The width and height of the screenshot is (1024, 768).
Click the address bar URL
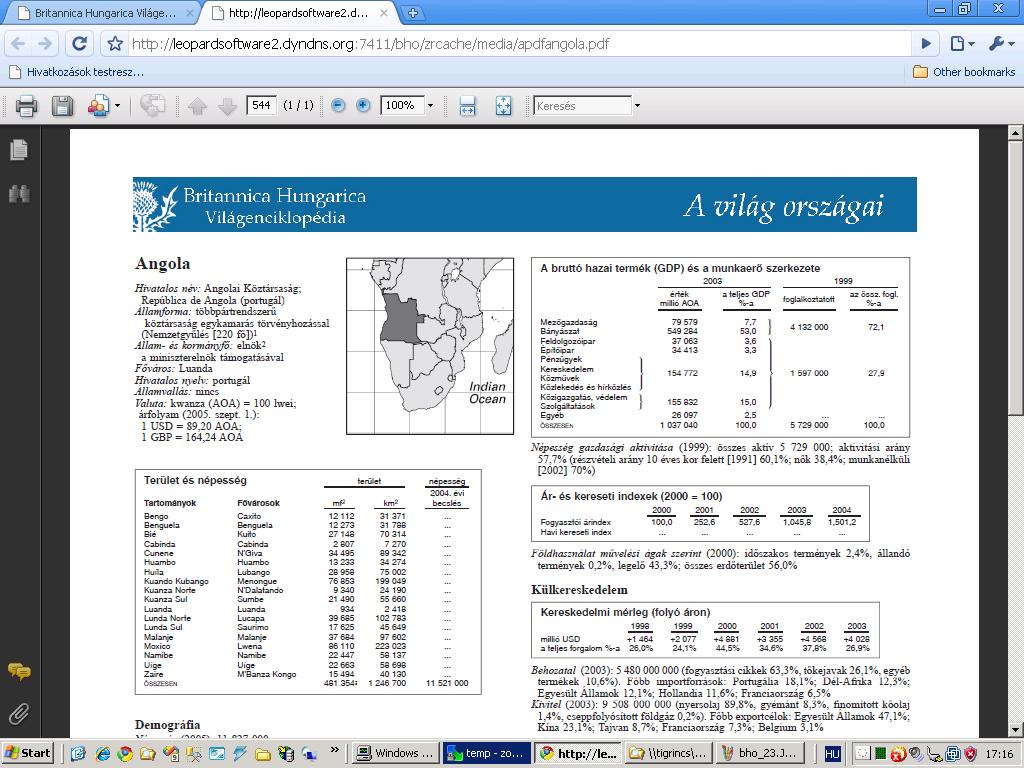coord(370,44)
